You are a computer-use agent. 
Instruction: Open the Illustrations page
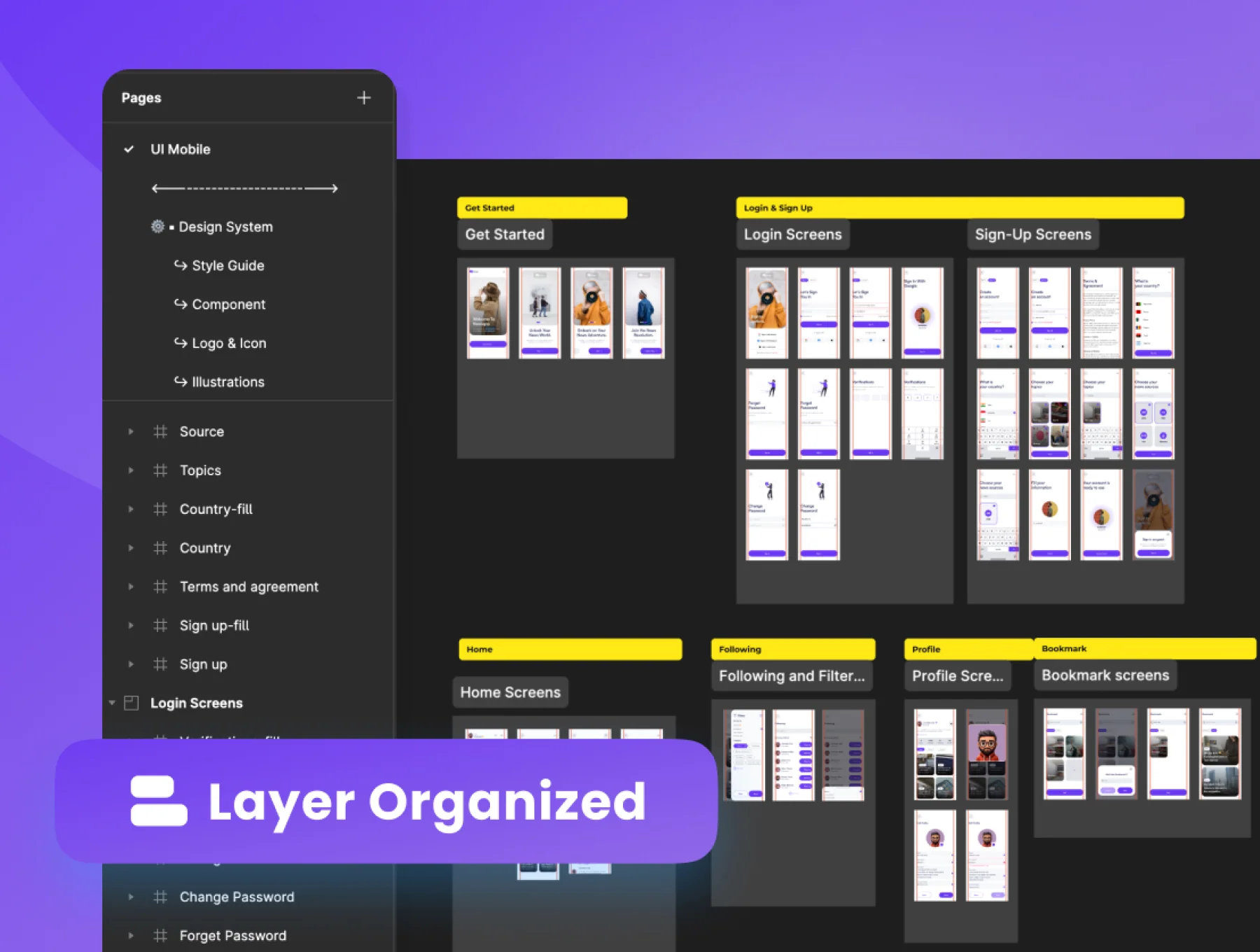(x=228, y=382)
